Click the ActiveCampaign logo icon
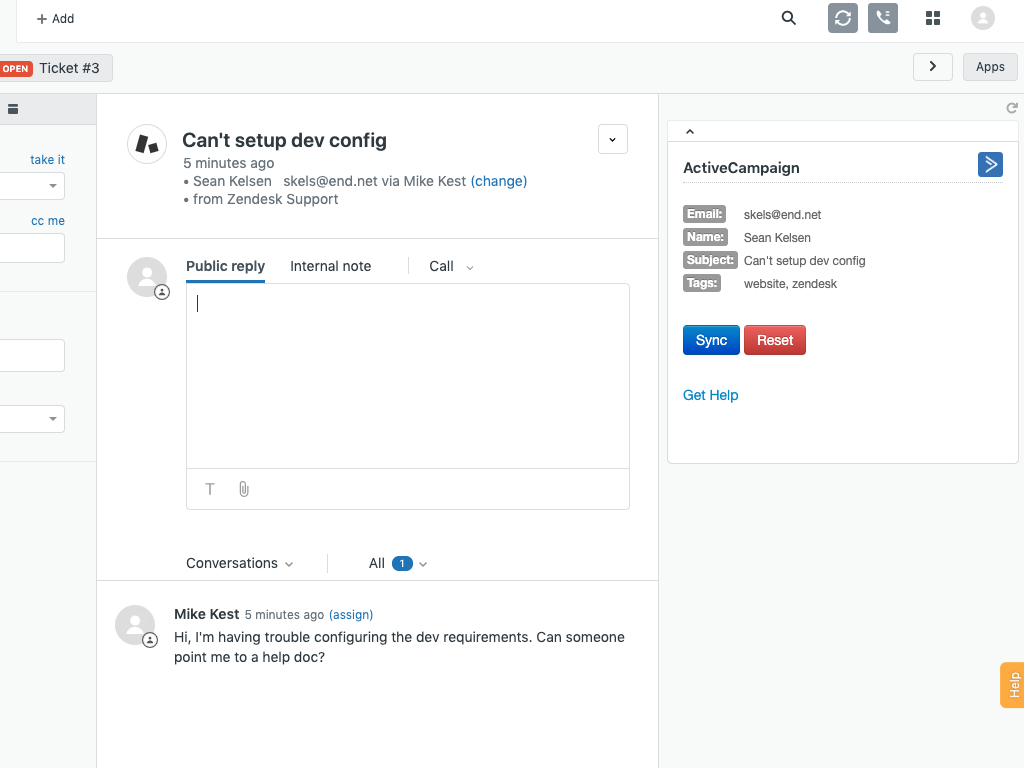 pyautogui.click(x=990, y=165)
